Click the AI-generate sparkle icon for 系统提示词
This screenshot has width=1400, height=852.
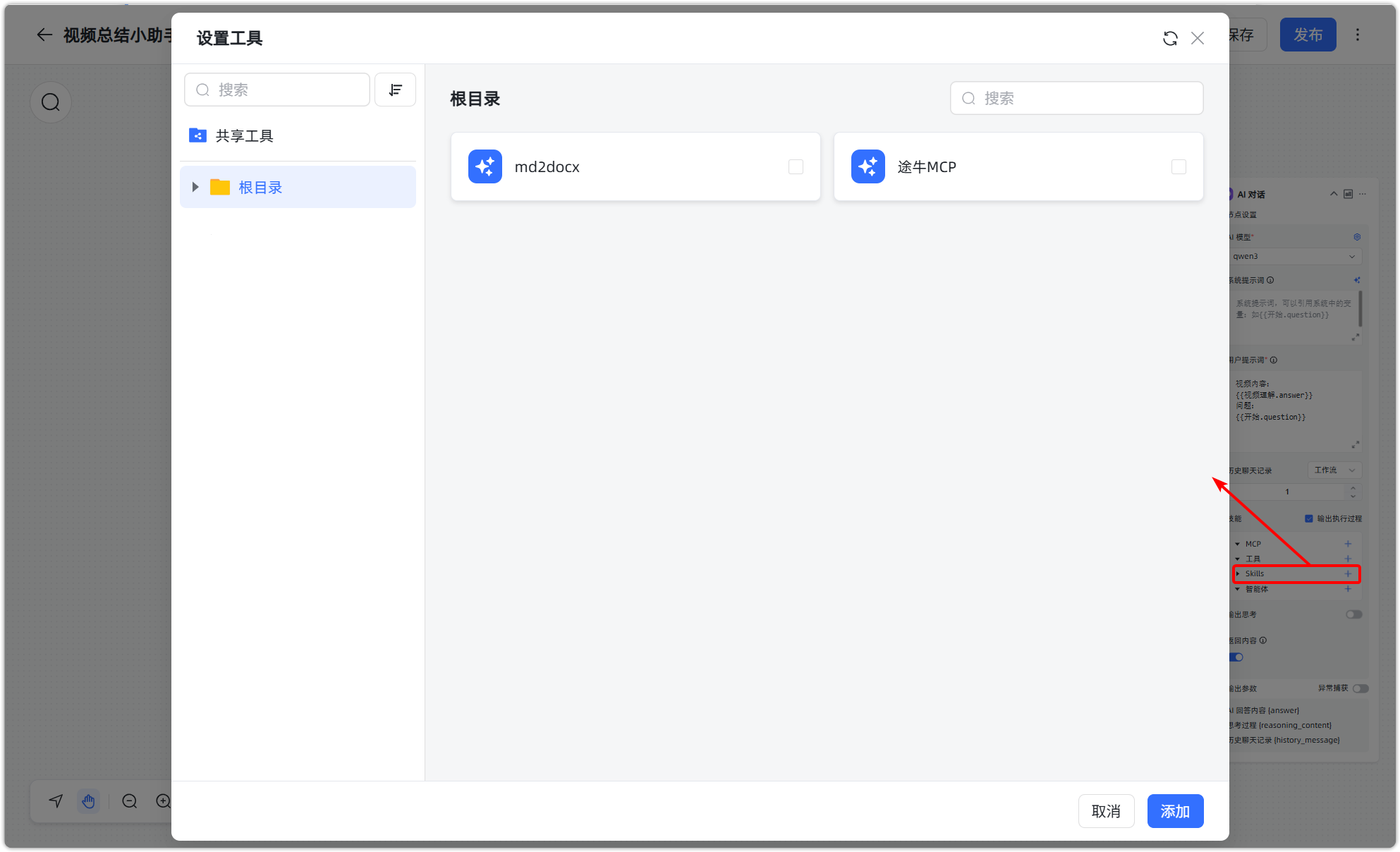click(x=1356, y=280)
